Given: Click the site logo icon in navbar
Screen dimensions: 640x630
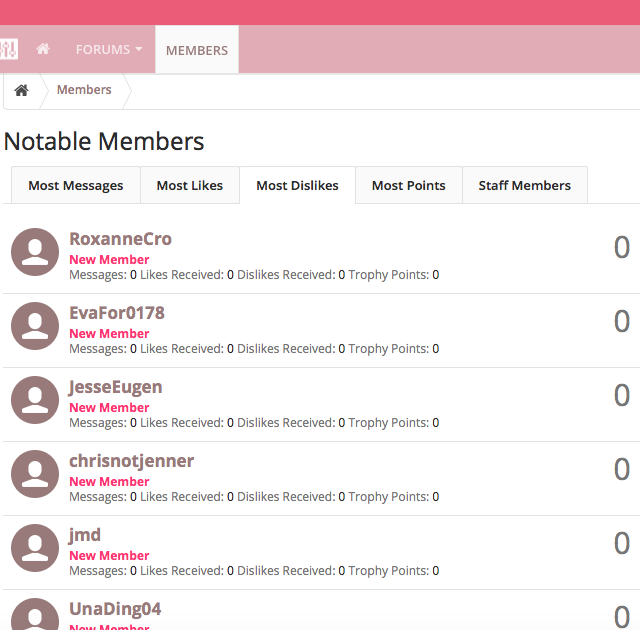Looking at the screenshot, I should (x=9, y=49).
